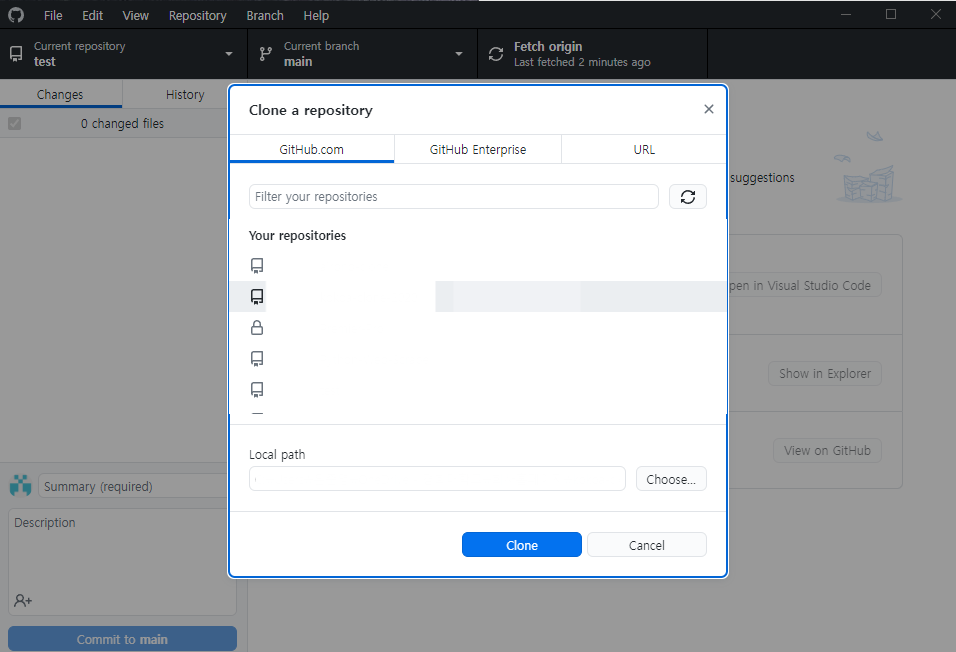Open the Branch menu
The height and width of the screenshot is (652, 956).
point(265,15)
